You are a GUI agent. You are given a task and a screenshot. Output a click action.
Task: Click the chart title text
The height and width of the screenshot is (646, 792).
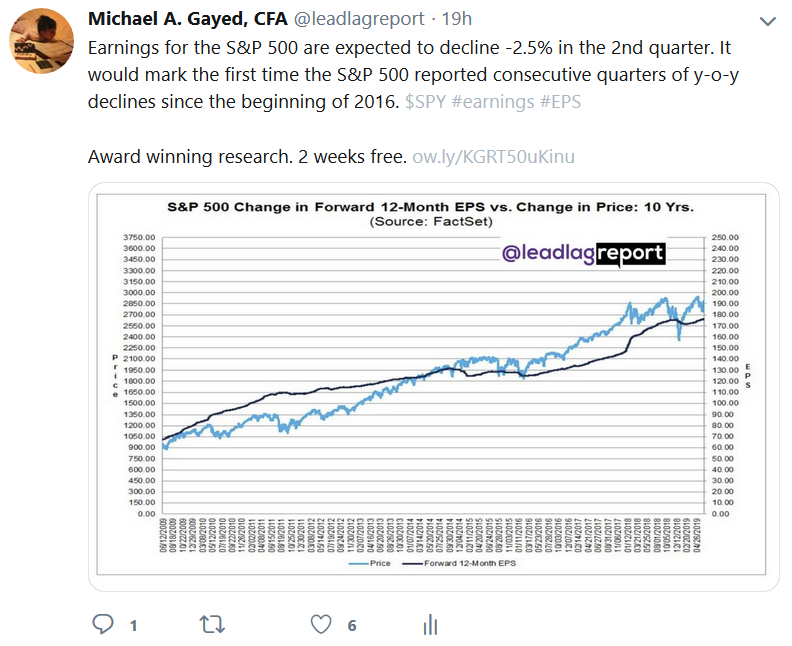430,207
